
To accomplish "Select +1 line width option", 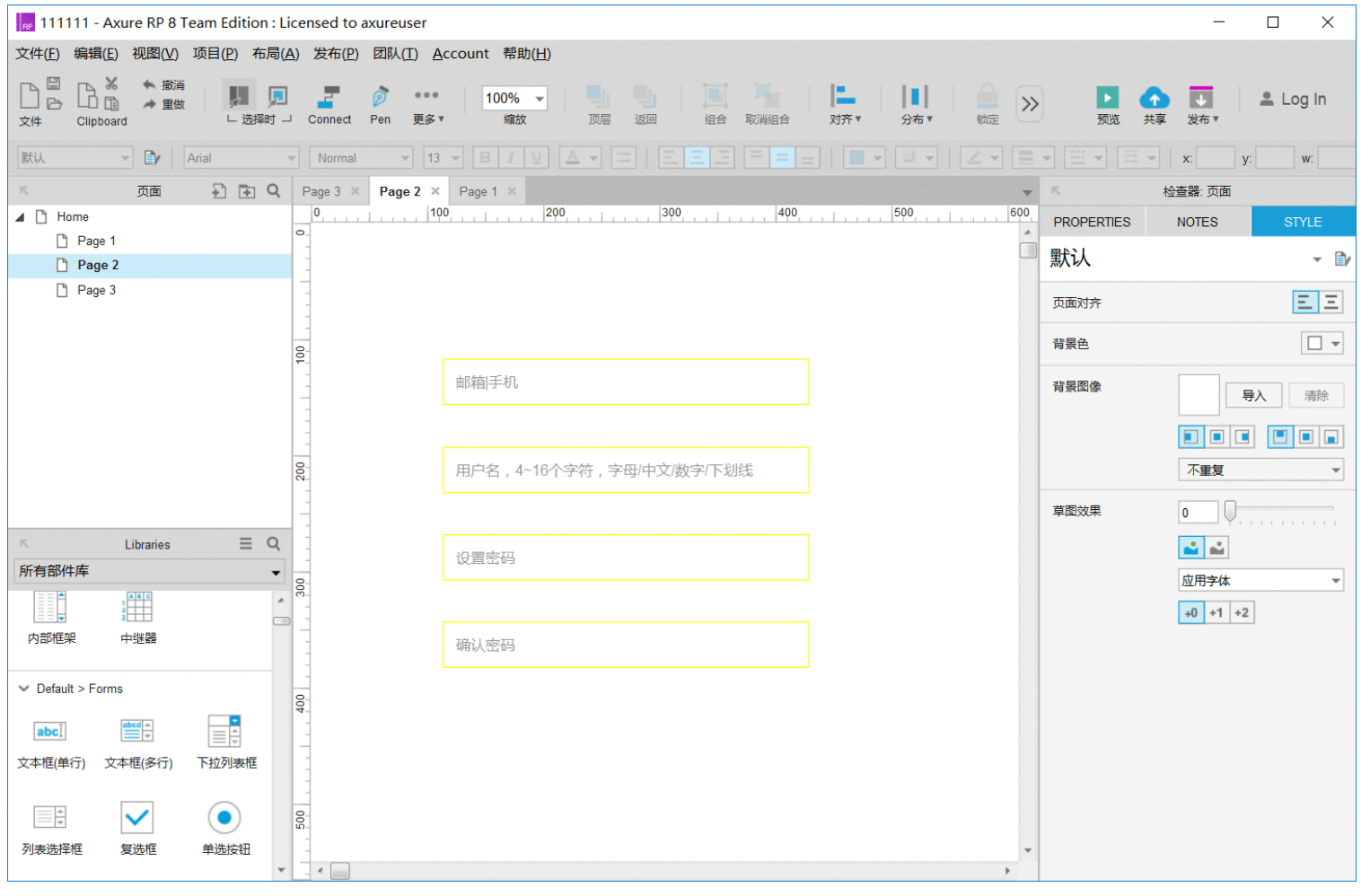I will (x=1216, y=612).
